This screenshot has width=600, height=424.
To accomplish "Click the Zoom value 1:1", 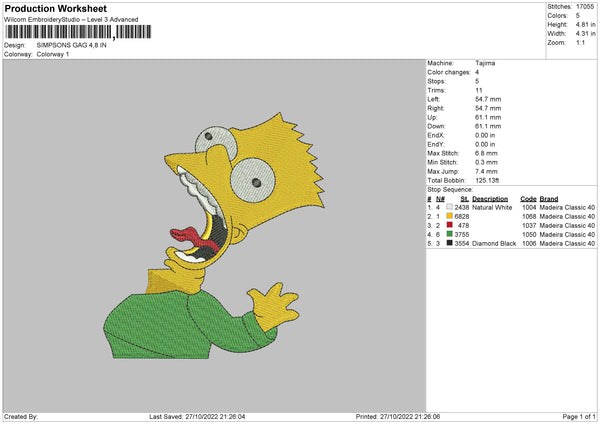I will point(580,42).
